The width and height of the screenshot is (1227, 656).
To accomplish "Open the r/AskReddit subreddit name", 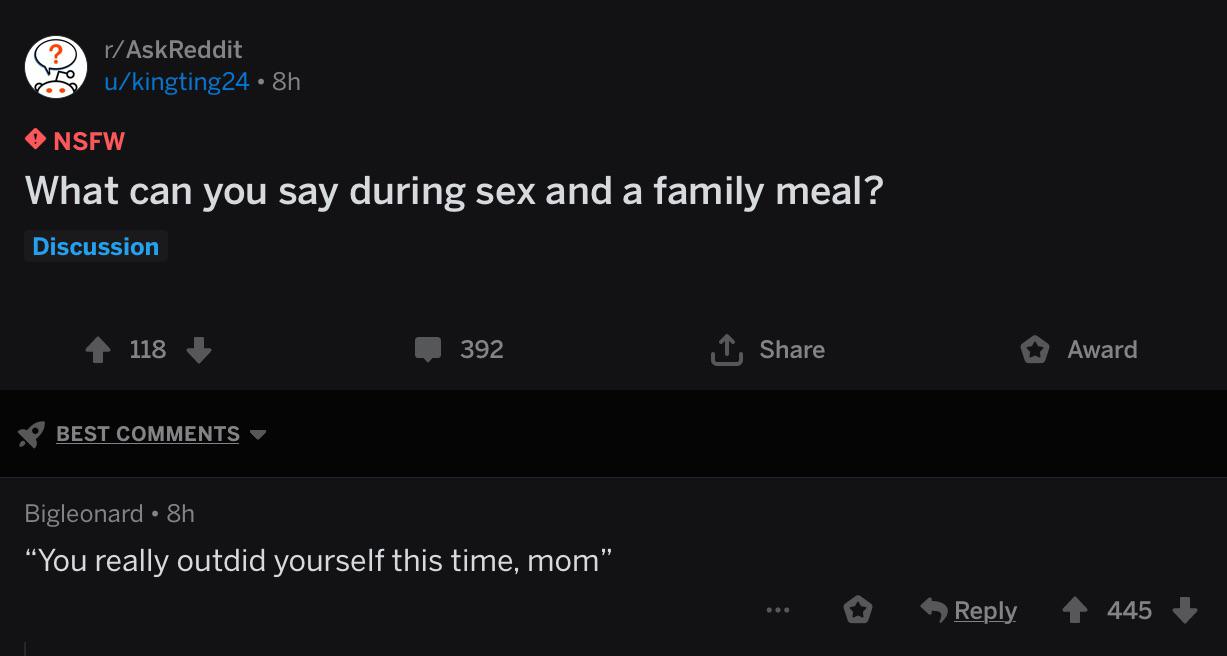I will (172, 48).
